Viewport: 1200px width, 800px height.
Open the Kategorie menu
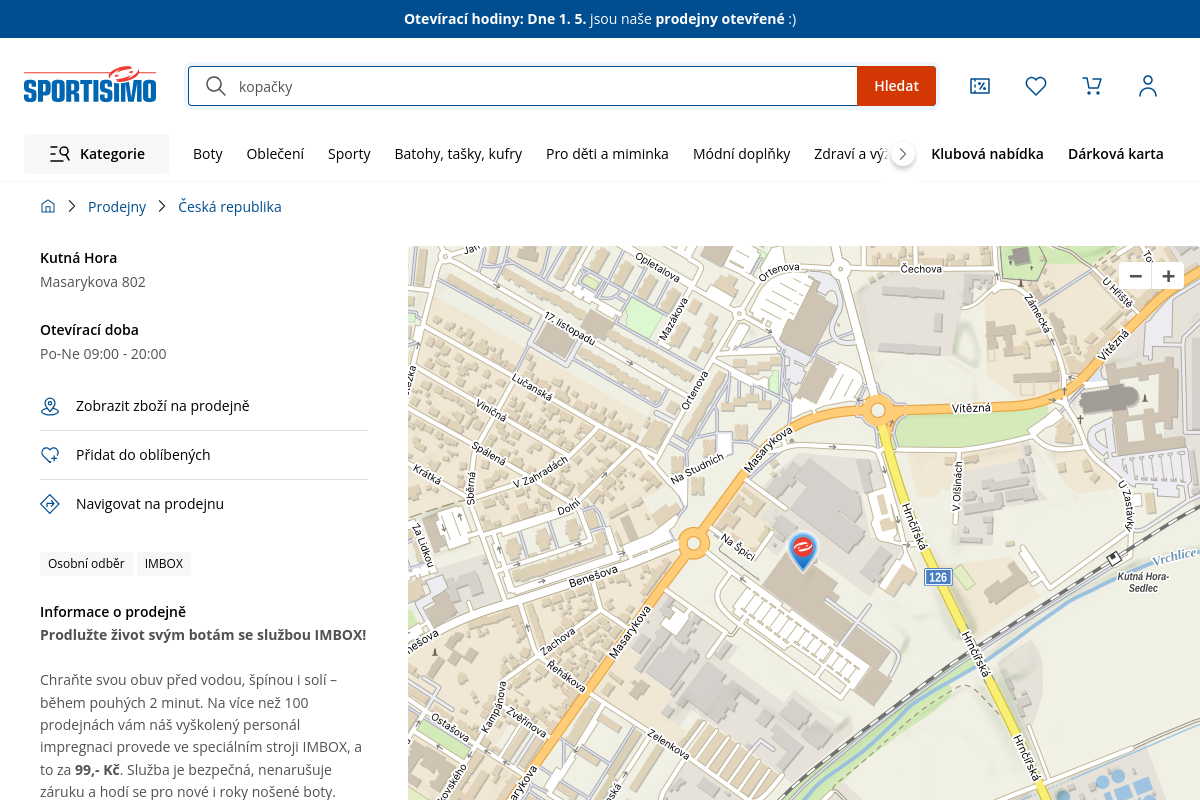[97, 154]
